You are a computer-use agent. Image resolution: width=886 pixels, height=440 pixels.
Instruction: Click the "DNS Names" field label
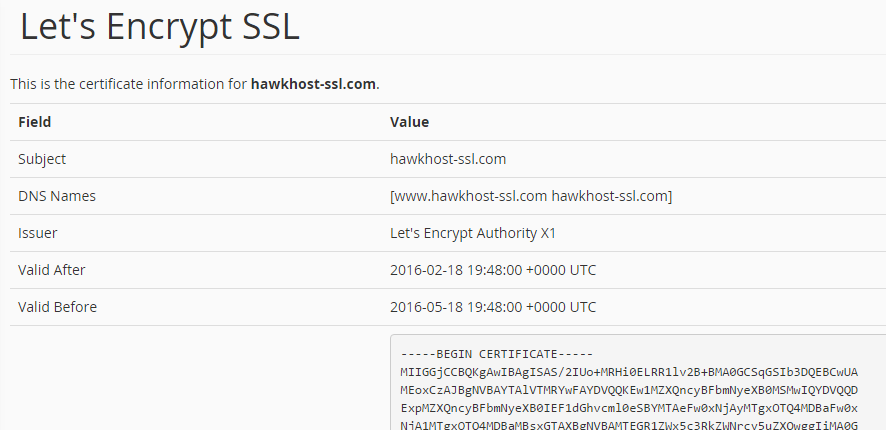click(57, 196)
